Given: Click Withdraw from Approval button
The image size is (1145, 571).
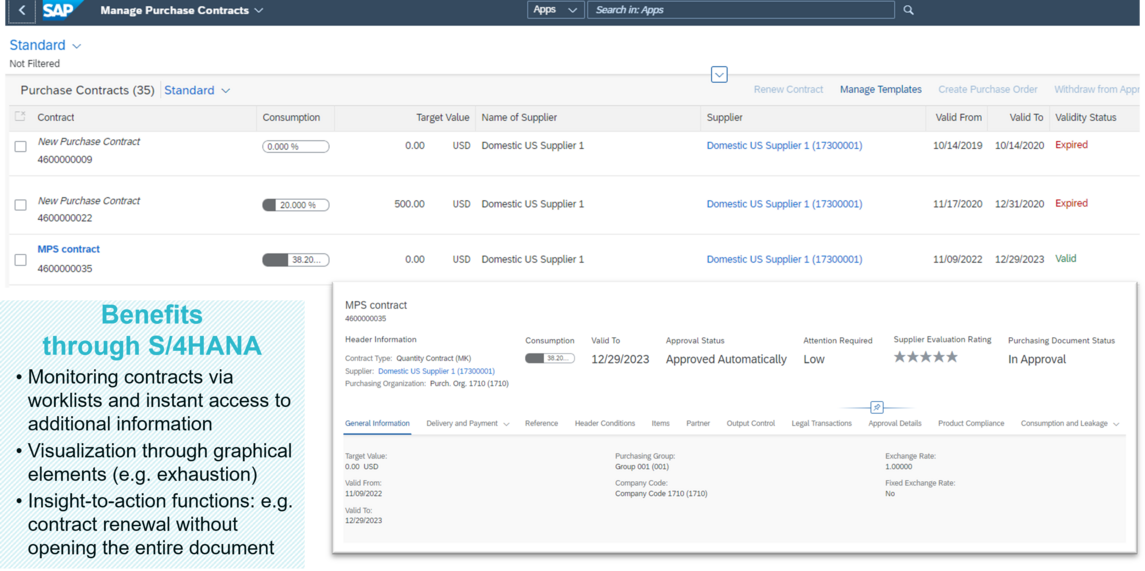Looking at the screenshot, I should [1096, 90].
